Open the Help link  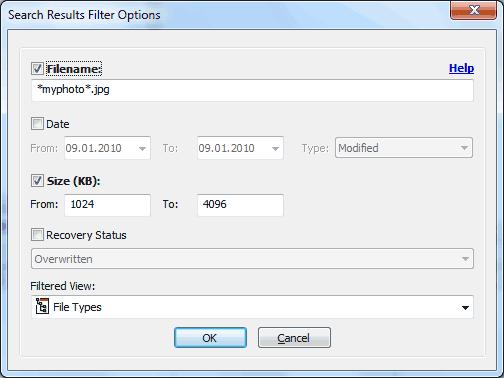(461, 68)
